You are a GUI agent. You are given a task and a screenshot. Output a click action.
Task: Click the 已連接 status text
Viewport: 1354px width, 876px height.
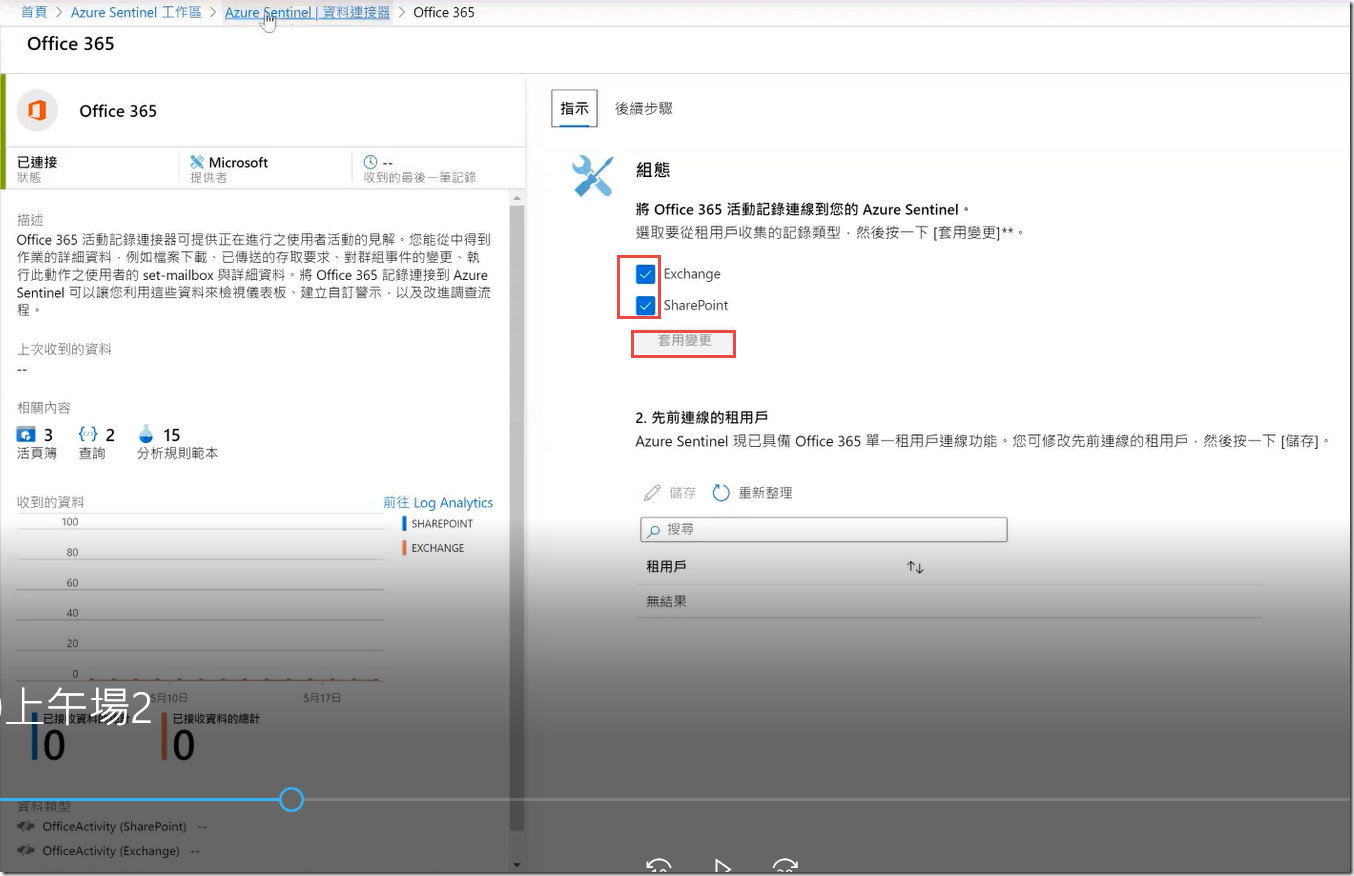pos(37,162)
